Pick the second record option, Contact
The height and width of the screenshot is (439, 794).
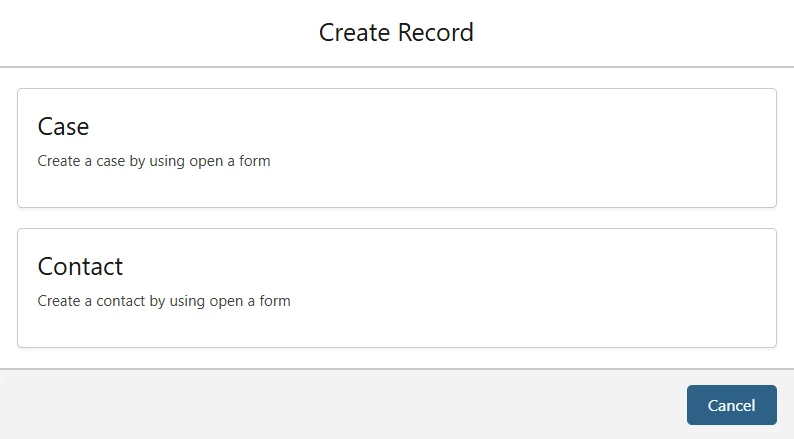[x=396, y=288]
